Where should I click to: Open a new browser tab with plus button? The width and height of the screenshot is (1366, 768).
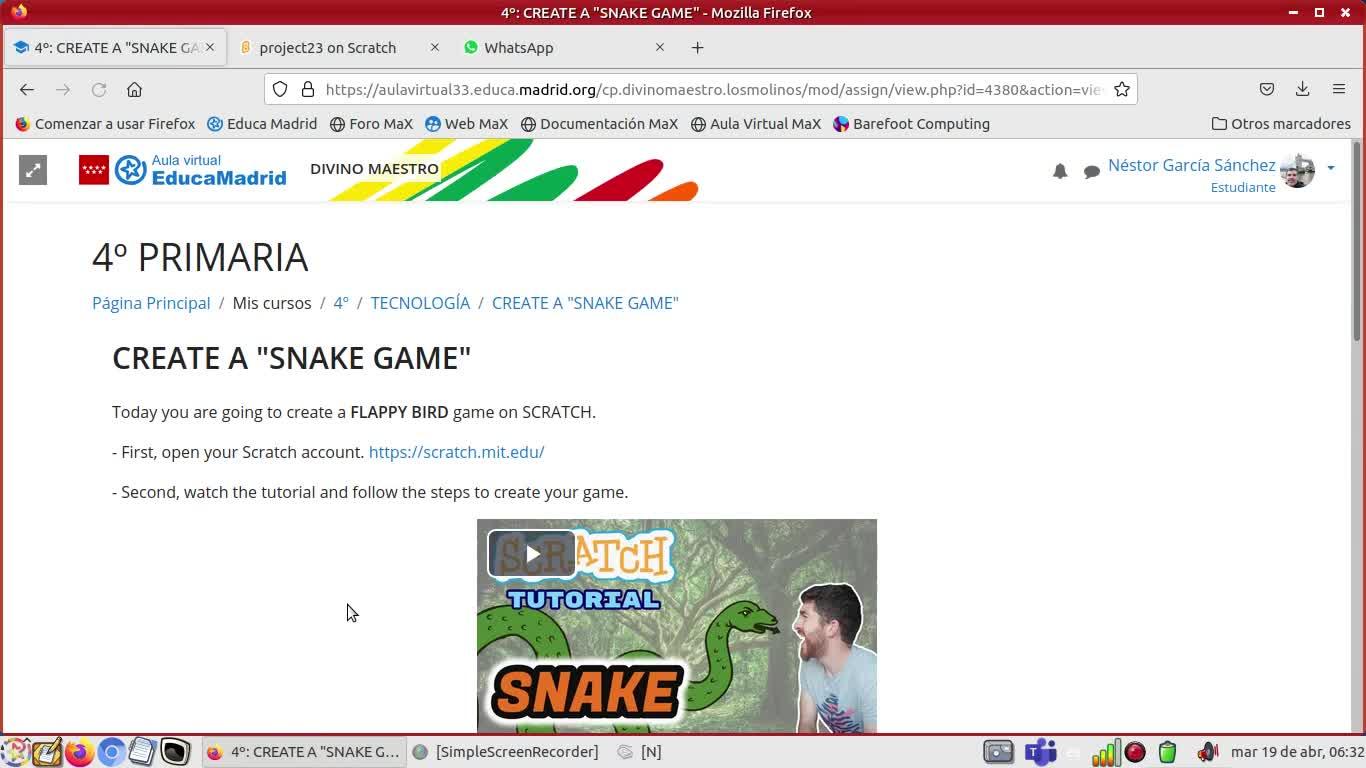(x=698, y=48)
